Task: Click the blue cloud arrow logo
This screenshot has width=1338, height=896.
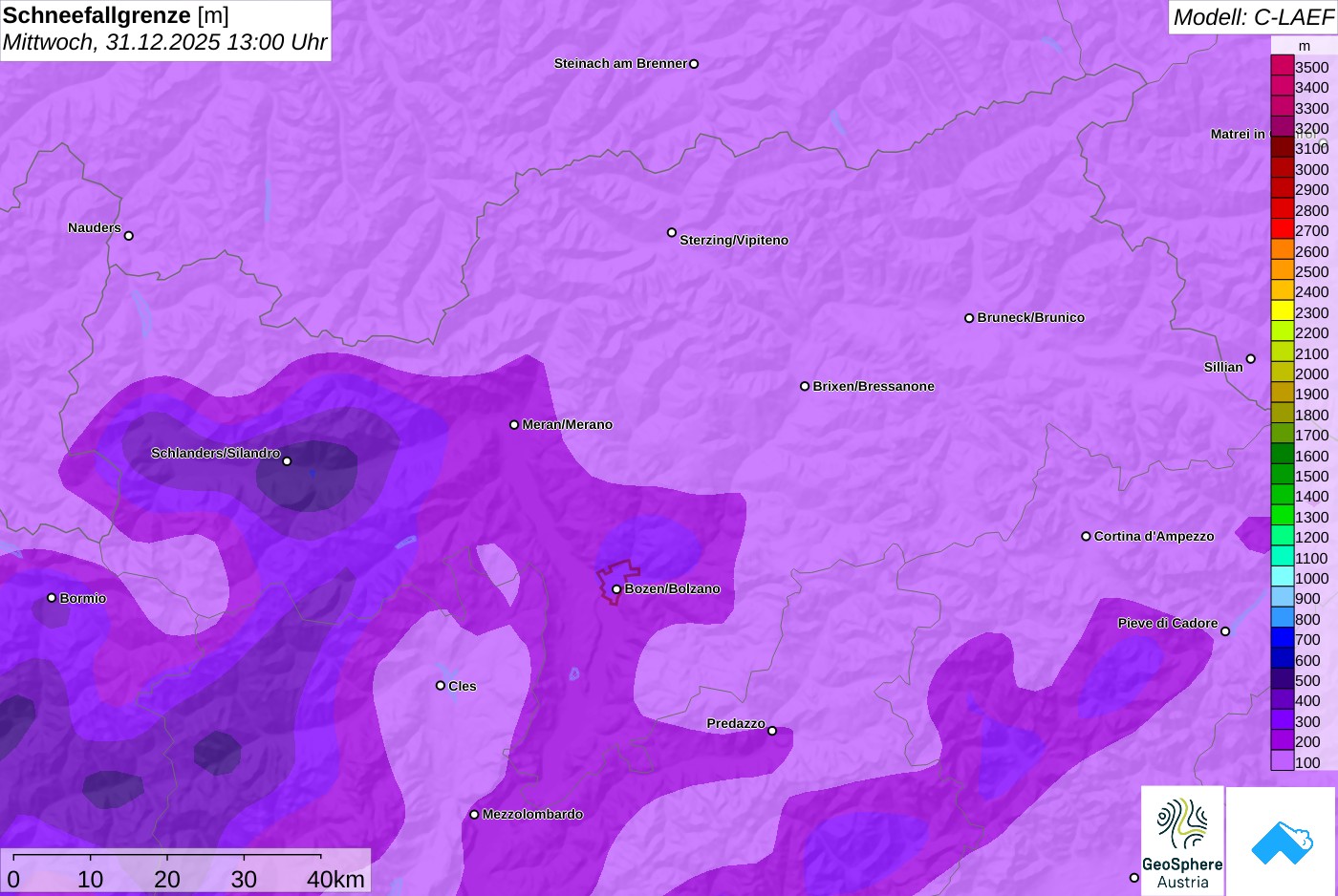Action: coord(1282,843)
